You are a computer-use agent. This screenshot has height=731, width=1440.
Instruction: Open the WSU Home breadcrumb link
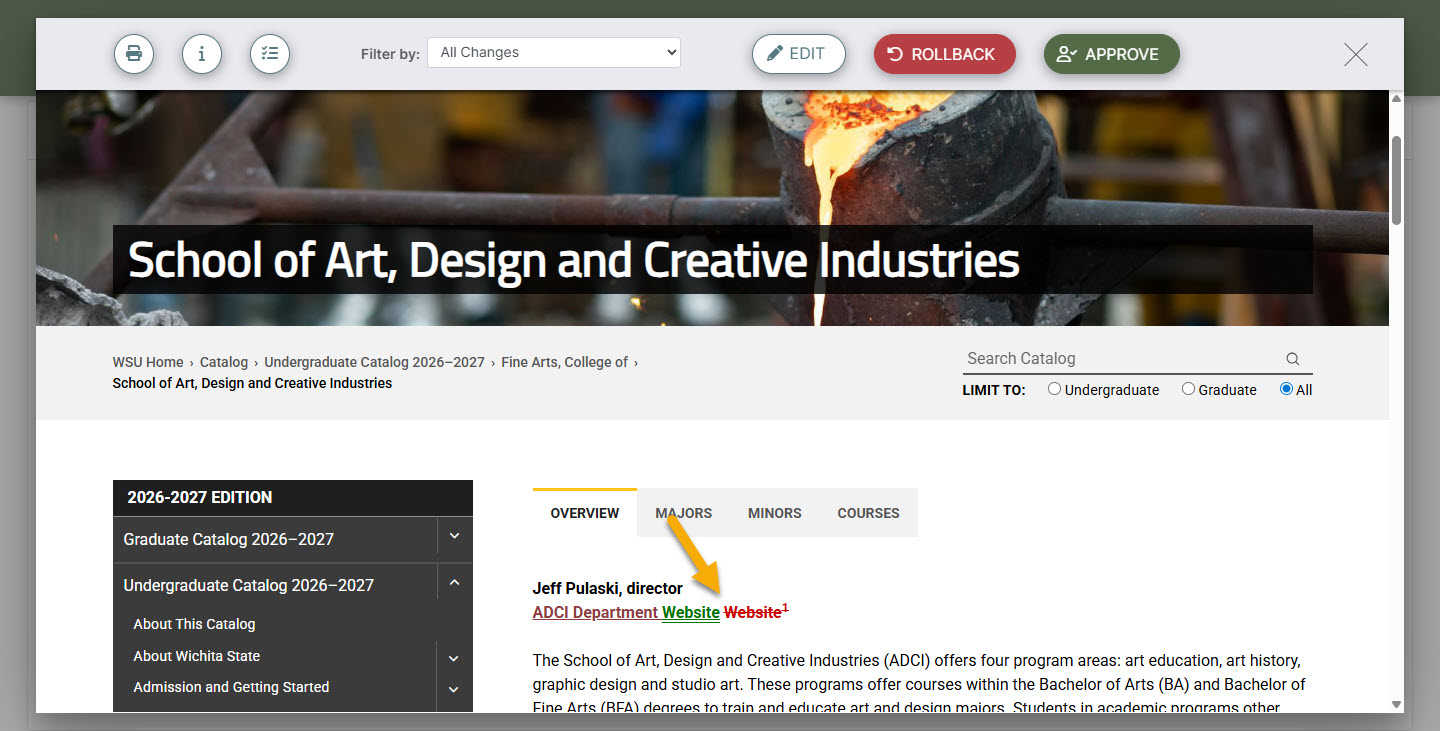(x=148, y=362)
